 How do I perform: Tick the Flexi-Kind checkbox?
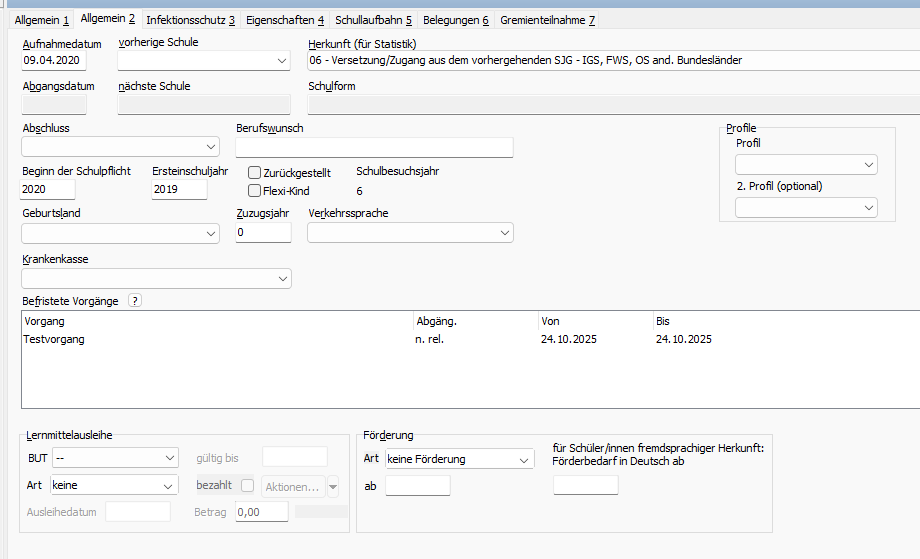click(x=254, y=190)
